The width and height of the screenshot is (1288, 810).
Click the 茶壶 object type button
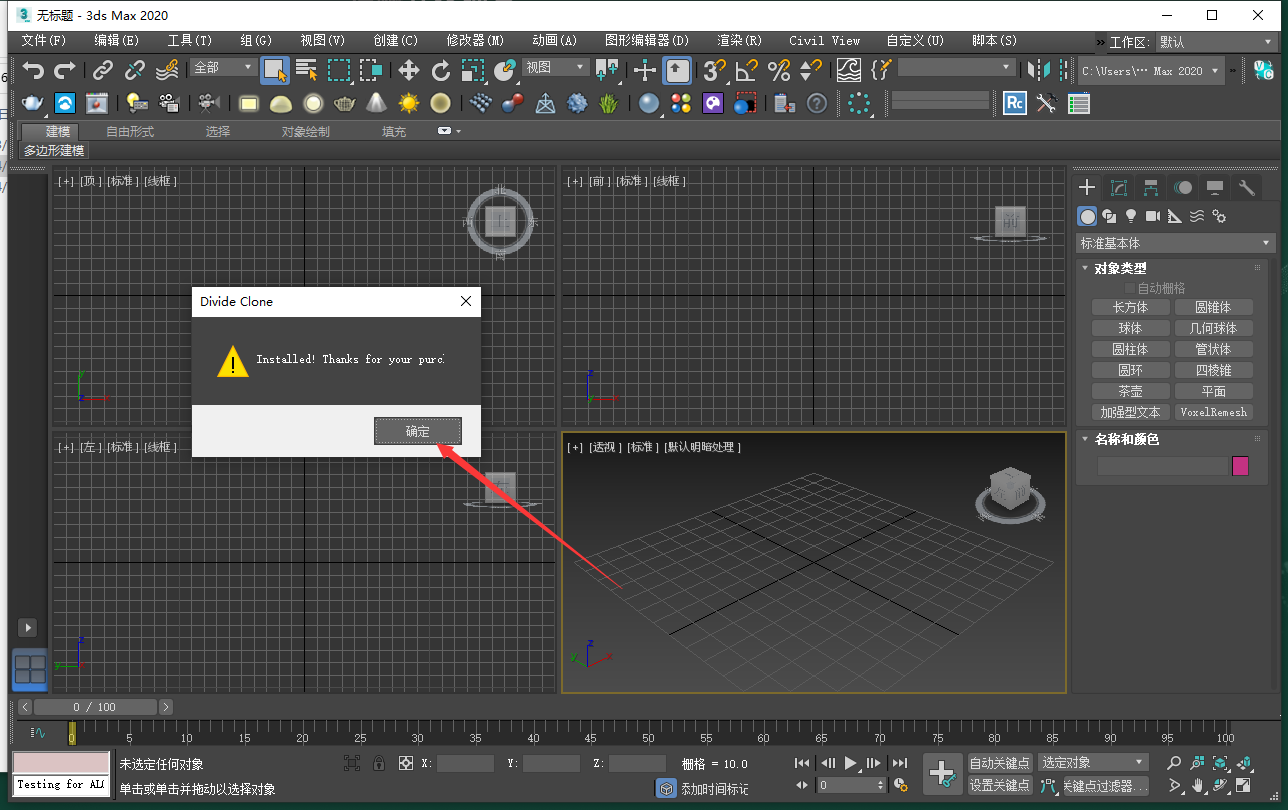pos(1130,391)
